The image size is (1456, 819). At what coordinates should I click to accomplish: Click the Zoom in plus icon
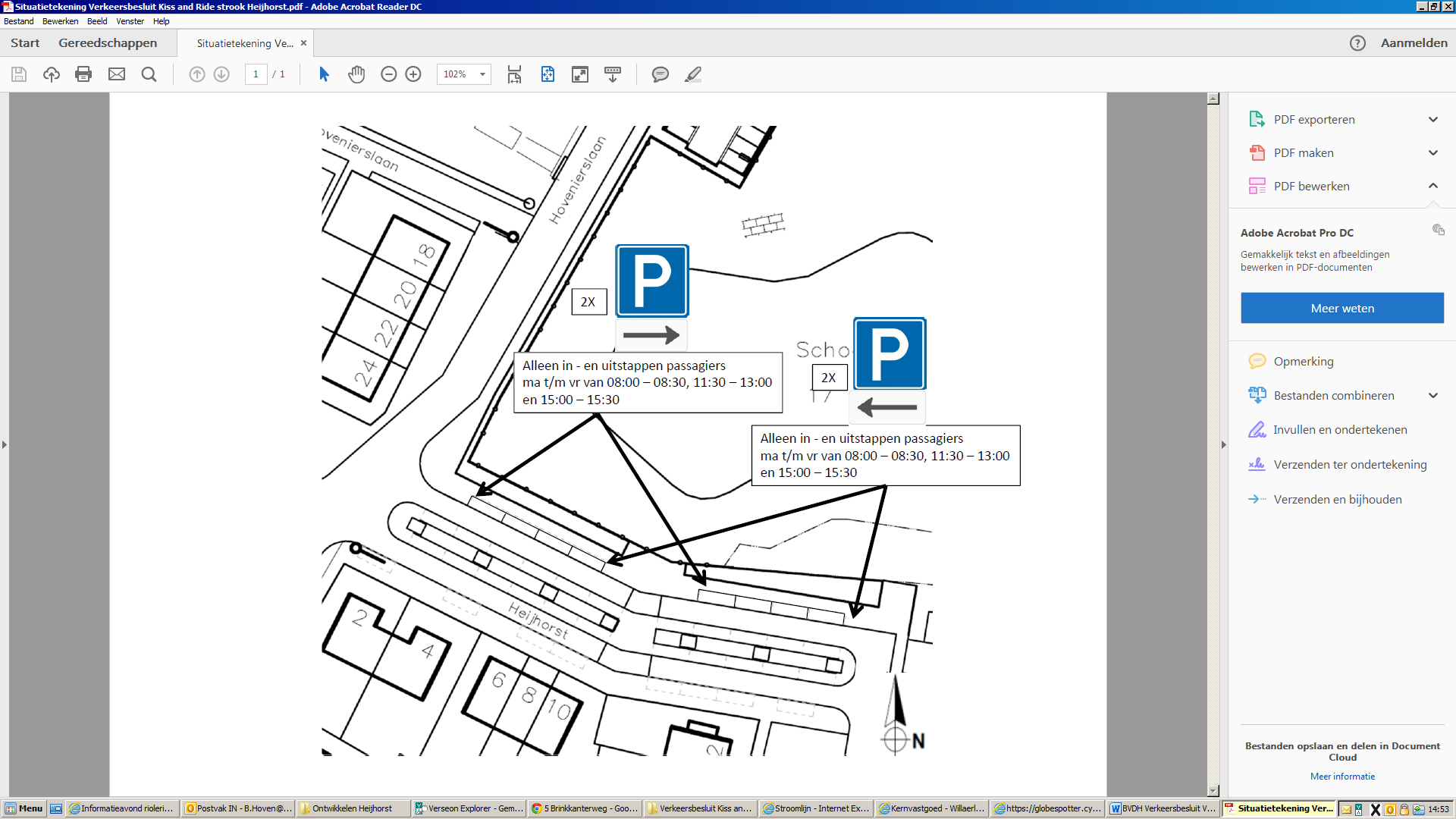click(413, 74)
